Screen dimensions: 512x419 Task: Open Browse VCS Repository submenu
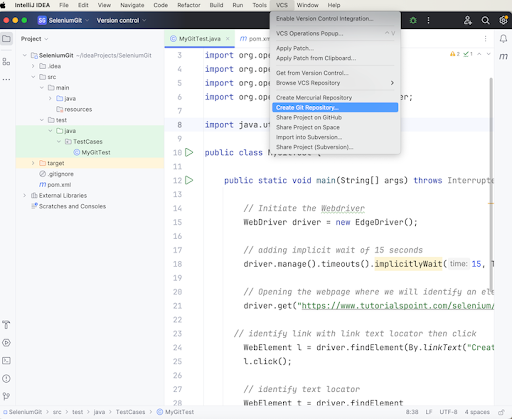[x=335, y=83]
